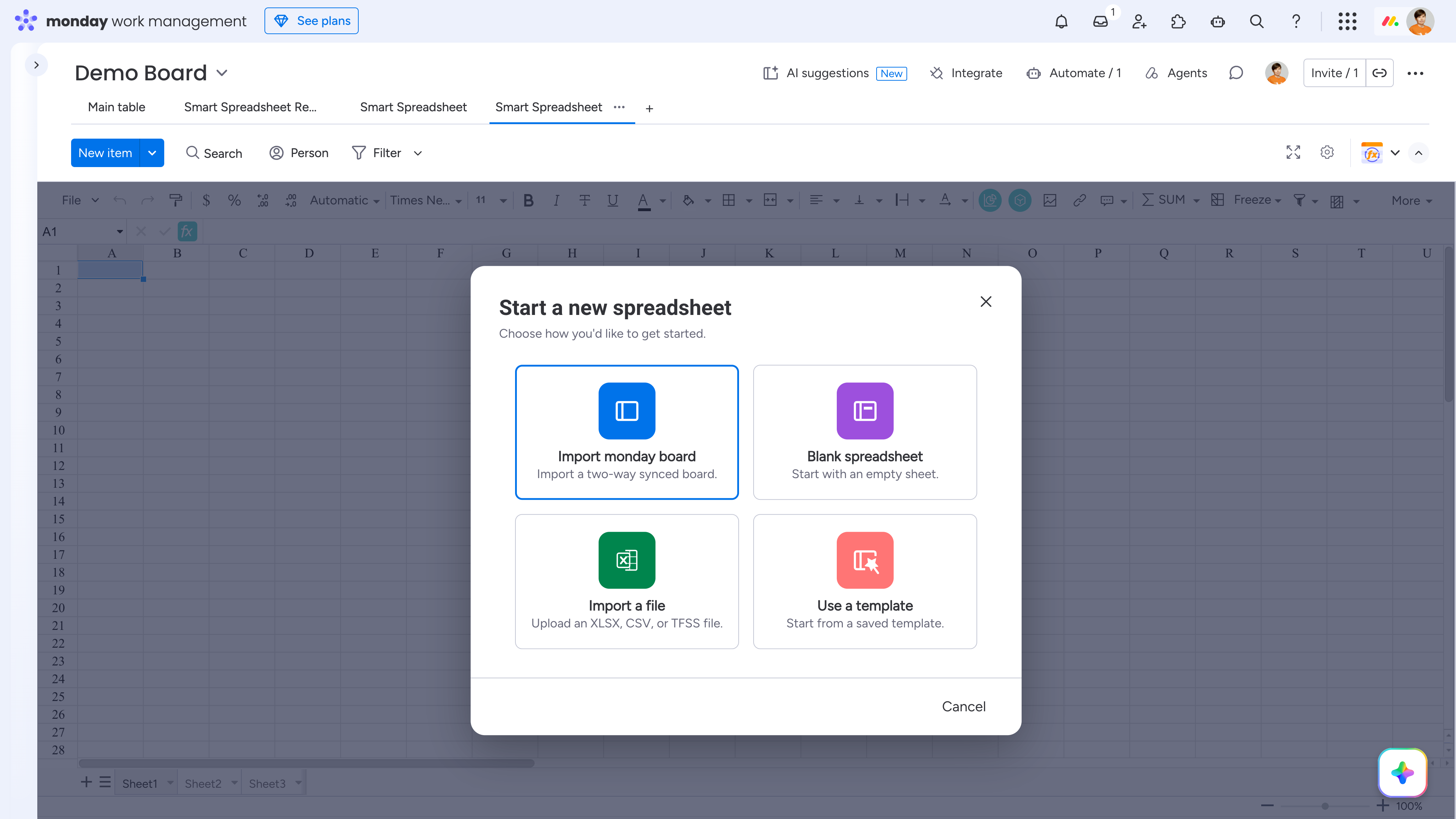Screen dimensions: 1456x819
Task: Click the See plans button
Action: (x=311, y=21)
